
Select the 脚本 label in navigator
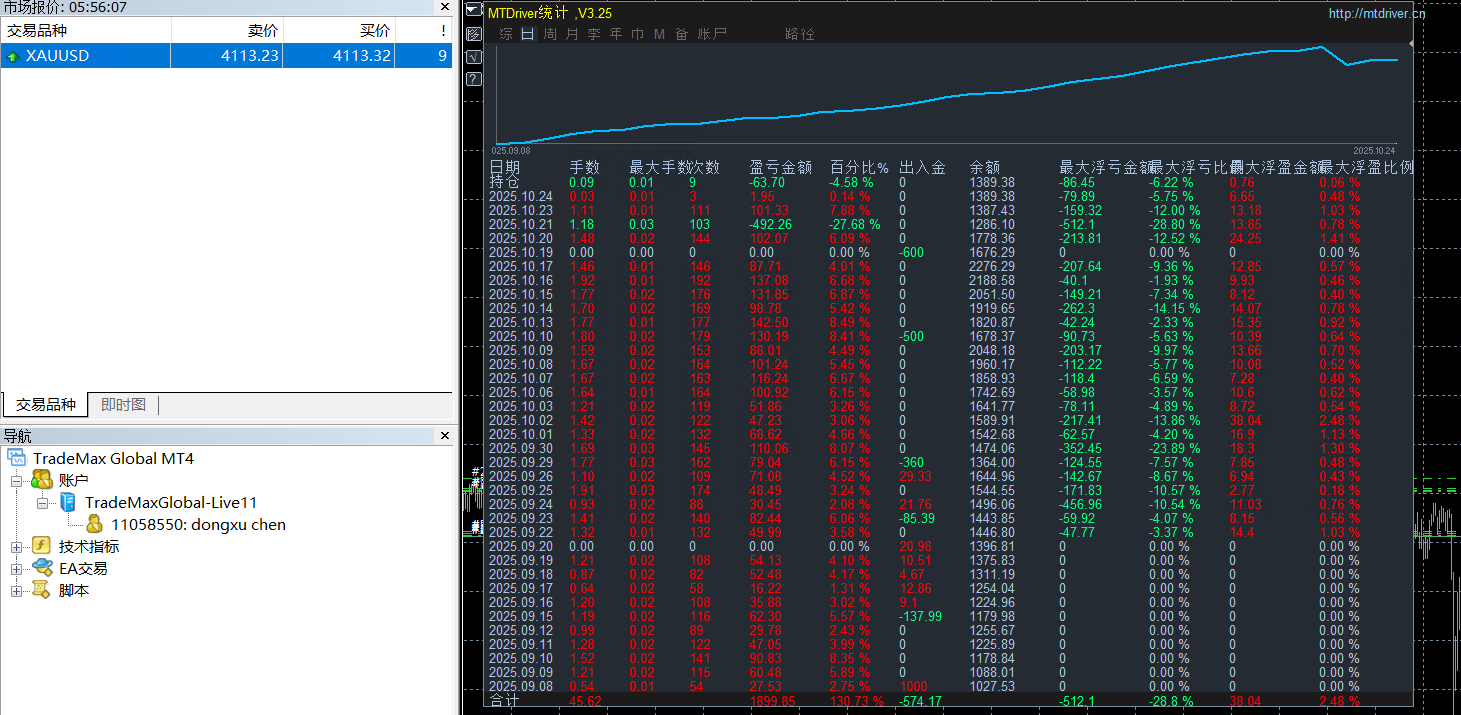(74, 590)
